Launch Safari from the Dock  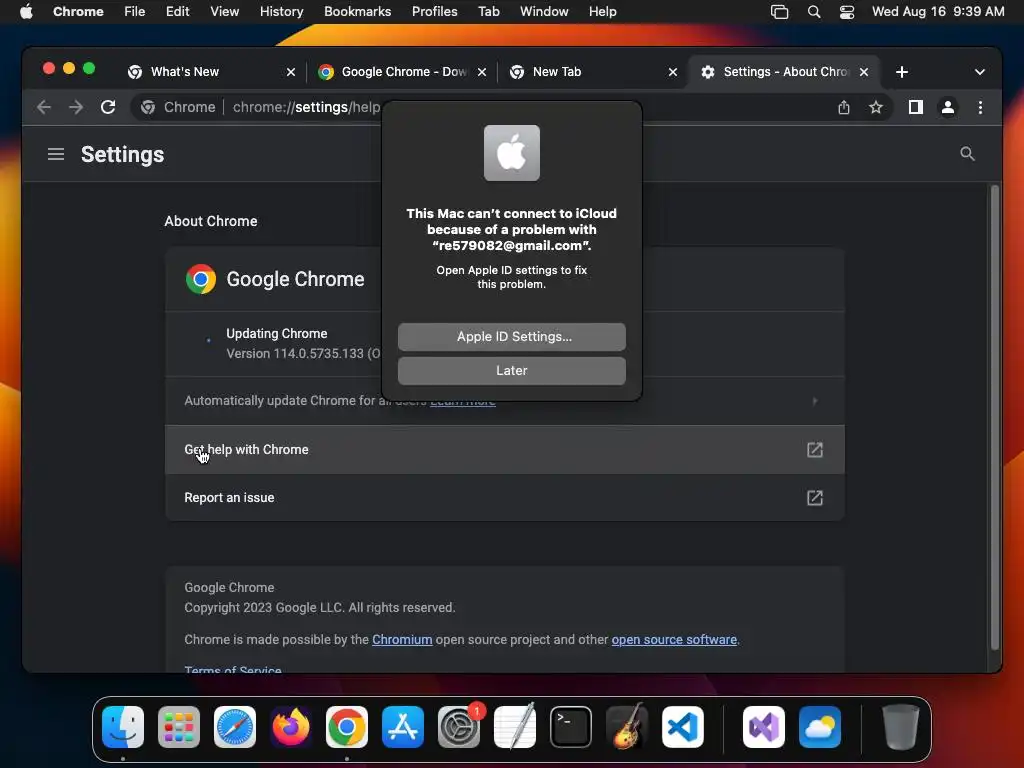tap(235, 727)
